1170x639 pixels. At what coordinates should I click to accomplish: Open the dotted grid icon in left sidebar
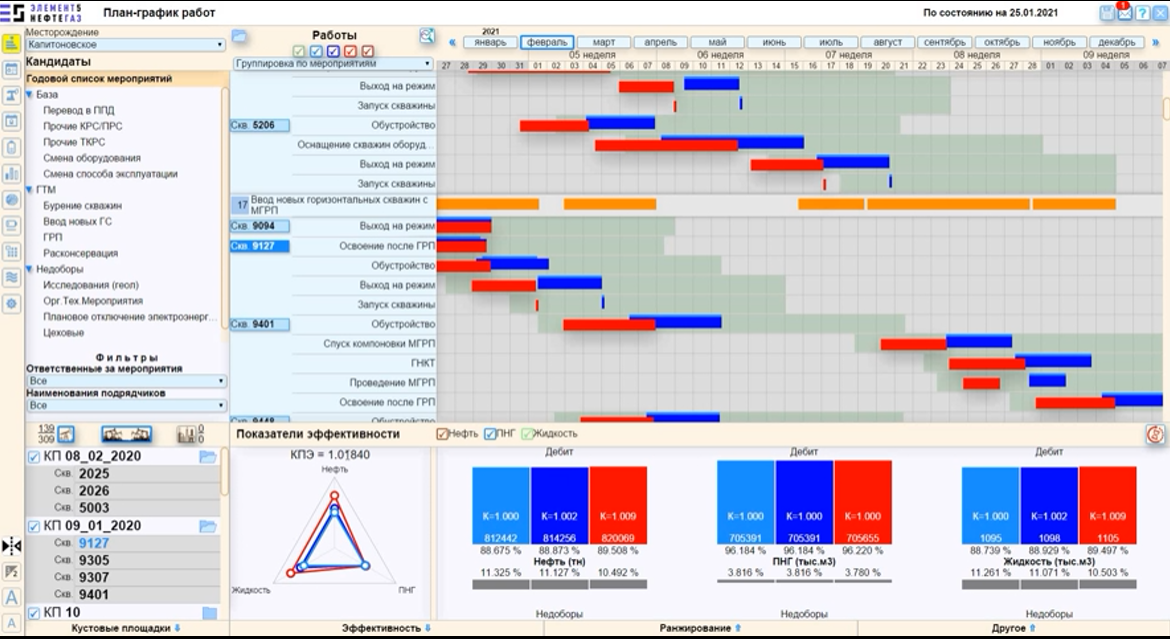11,252
